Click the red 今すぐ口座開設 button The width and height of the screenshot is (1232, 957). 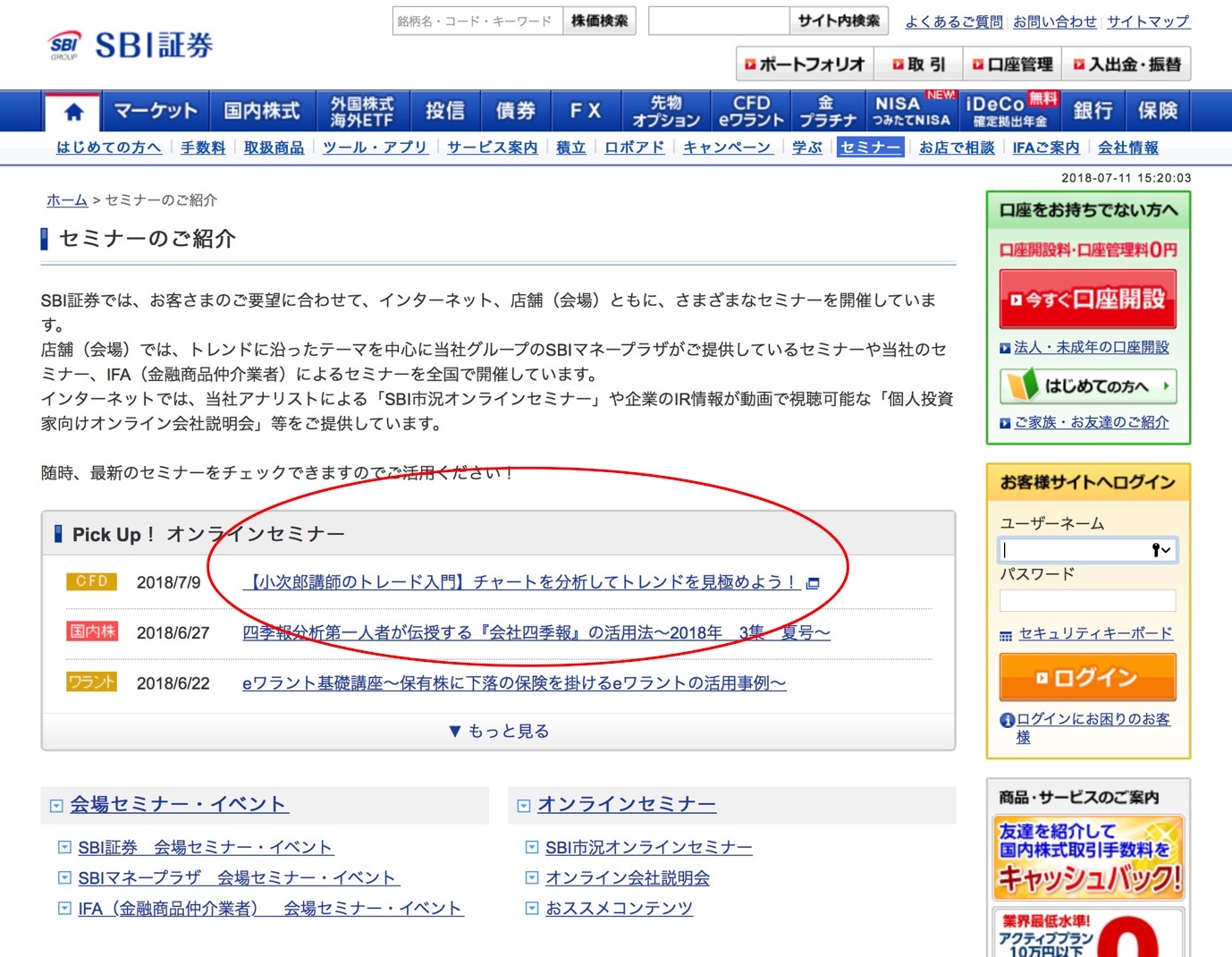click(1088, 299)
